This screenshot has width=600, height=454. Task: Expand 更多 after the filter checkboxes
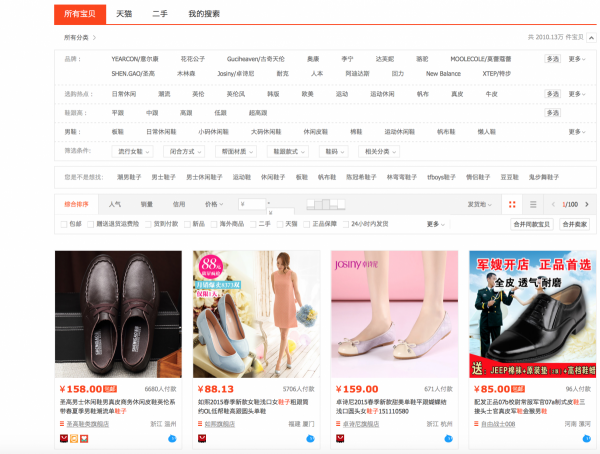(435, 224)
